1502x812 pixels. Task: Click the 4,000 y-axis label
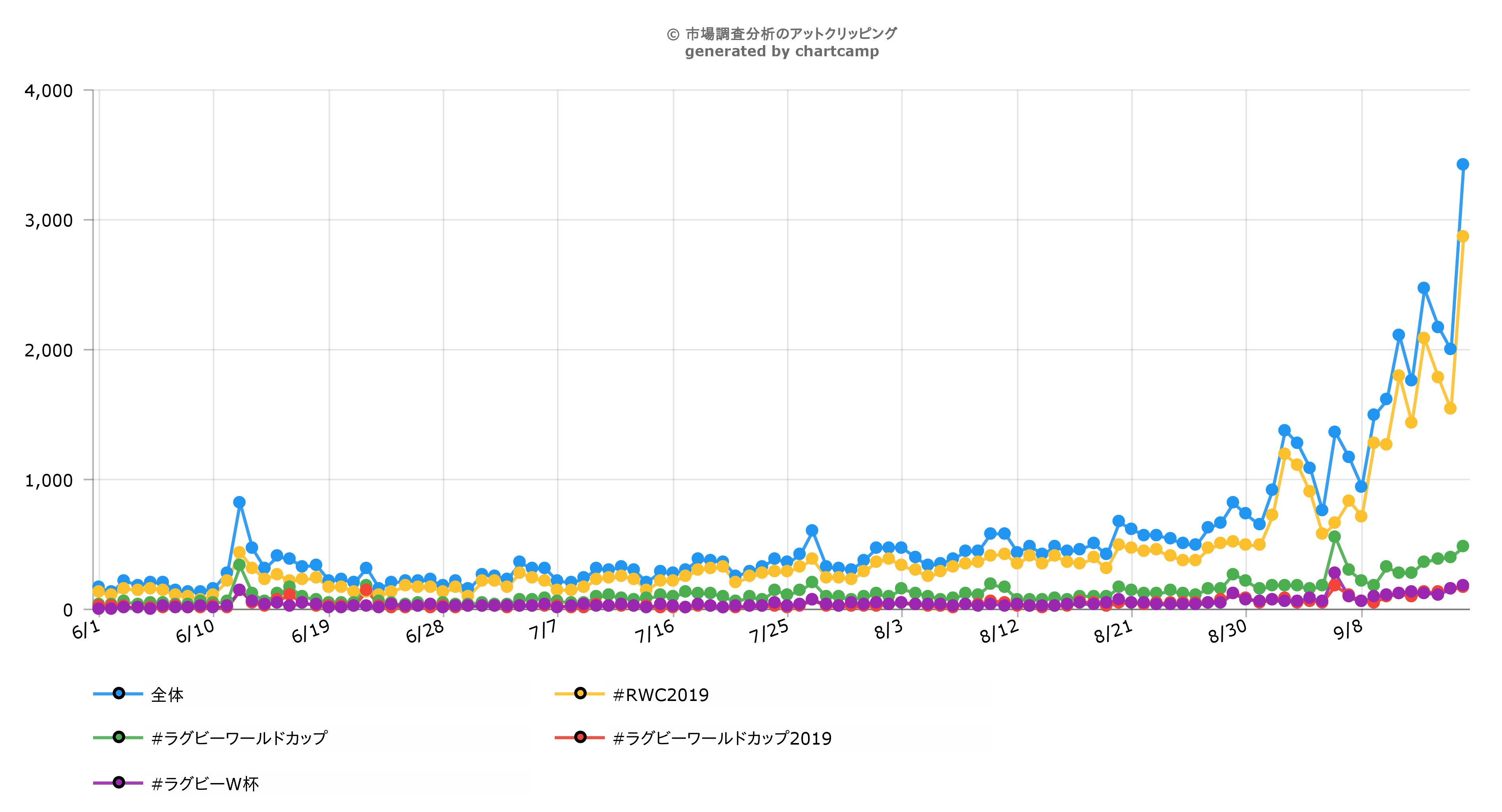click(48, 90)
